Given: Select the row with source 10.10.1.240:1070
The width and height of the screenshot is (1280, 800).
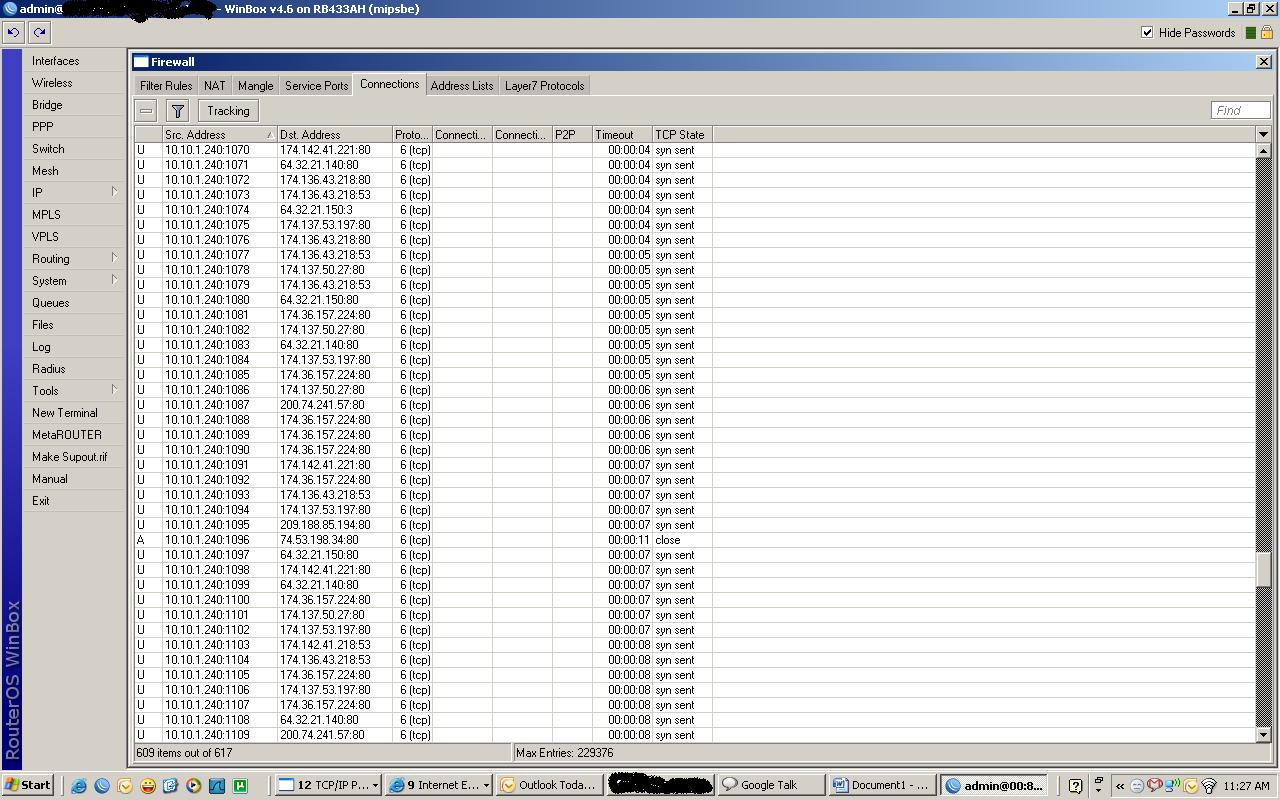Looking at the screenshot, I should pos(695,150).
